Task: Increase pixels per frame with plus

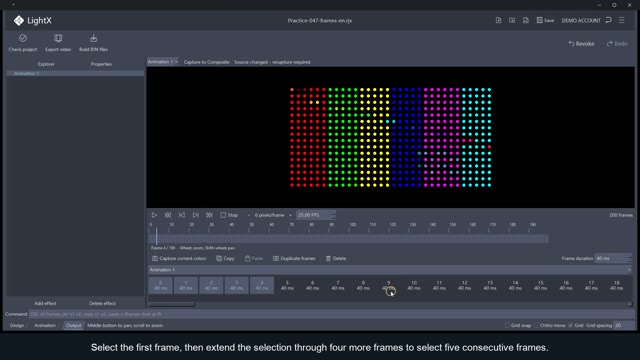Action: coord(290,215)
